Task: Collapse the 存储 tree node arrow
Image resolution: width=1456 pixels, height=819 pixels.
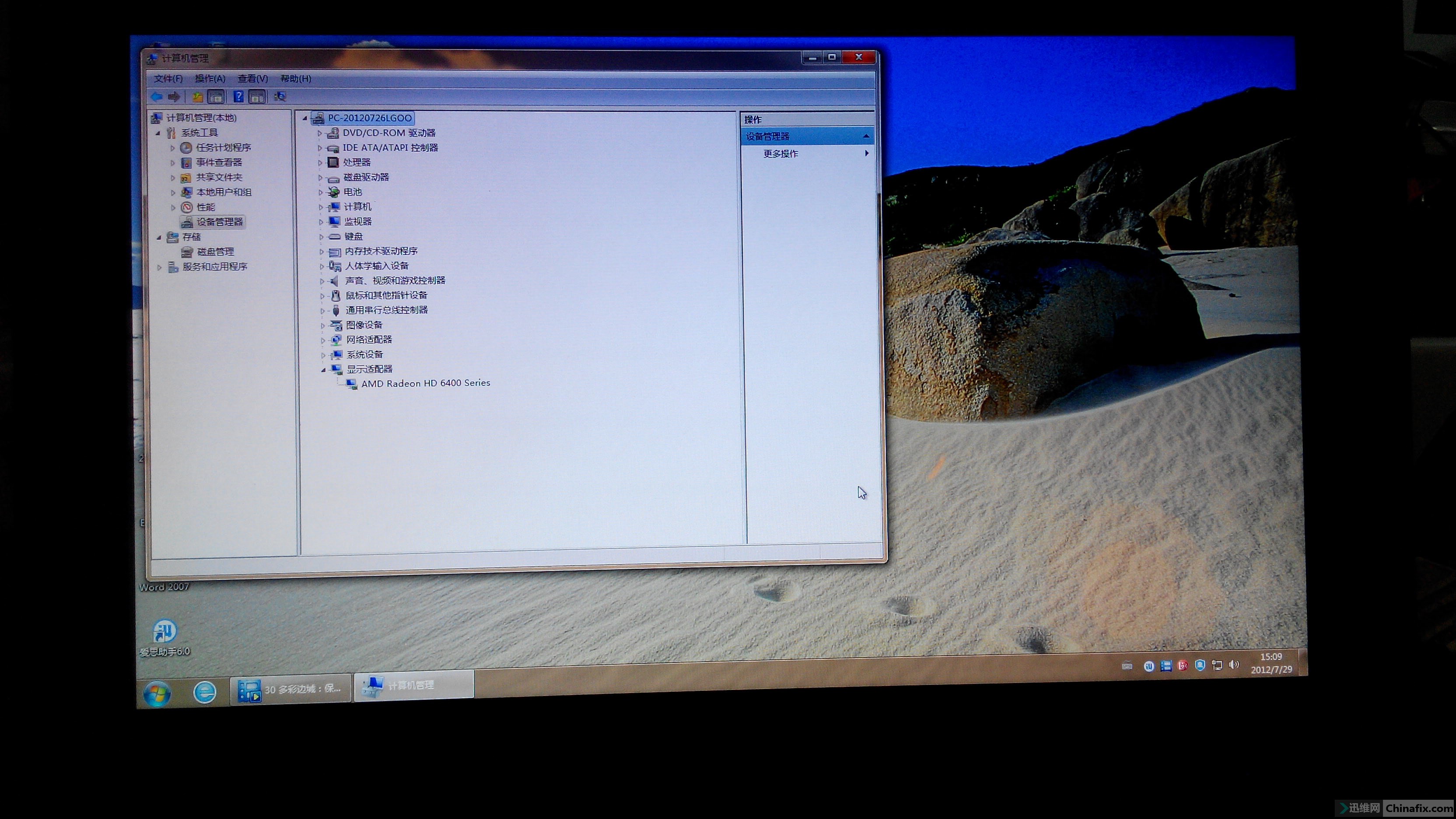Action: [x=159, y=238]
